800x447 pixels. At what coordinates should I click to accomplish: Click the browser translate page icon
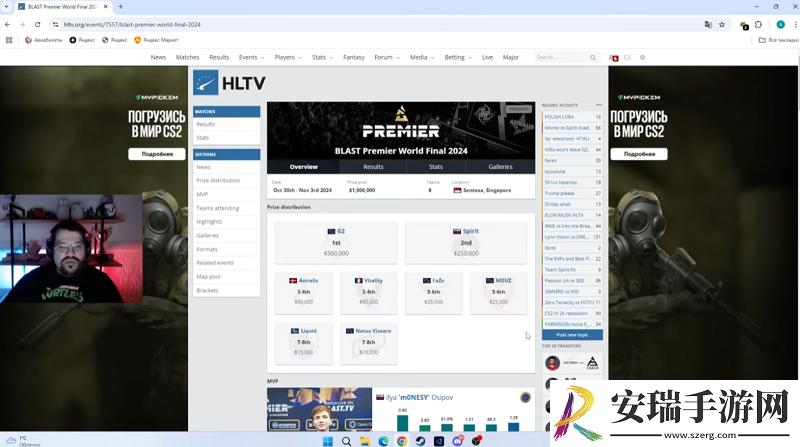point(708,24)
